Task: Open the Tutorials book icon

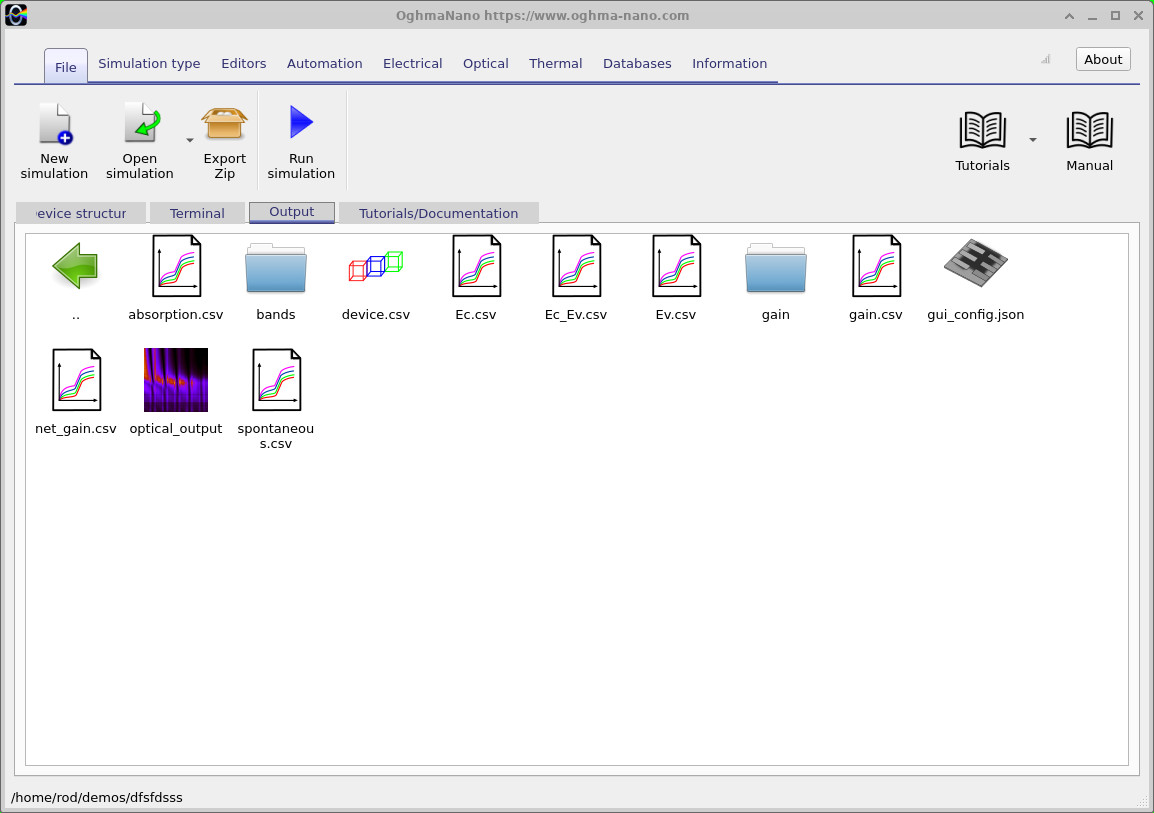Action: click(x=983, y=130)
